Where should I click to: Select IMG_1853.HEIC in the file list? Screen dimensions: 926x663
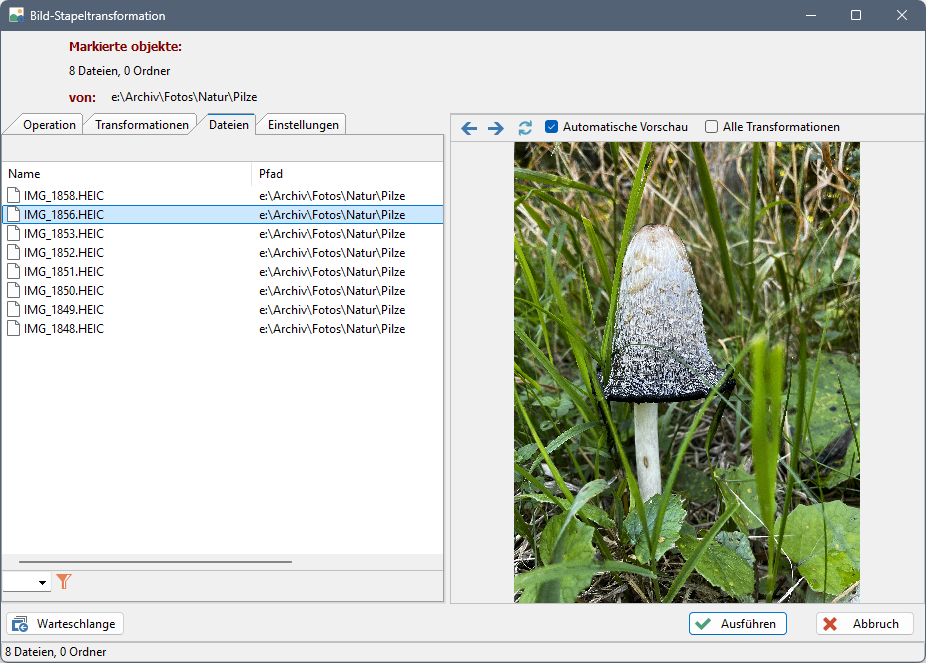click(x=64, y=234)
